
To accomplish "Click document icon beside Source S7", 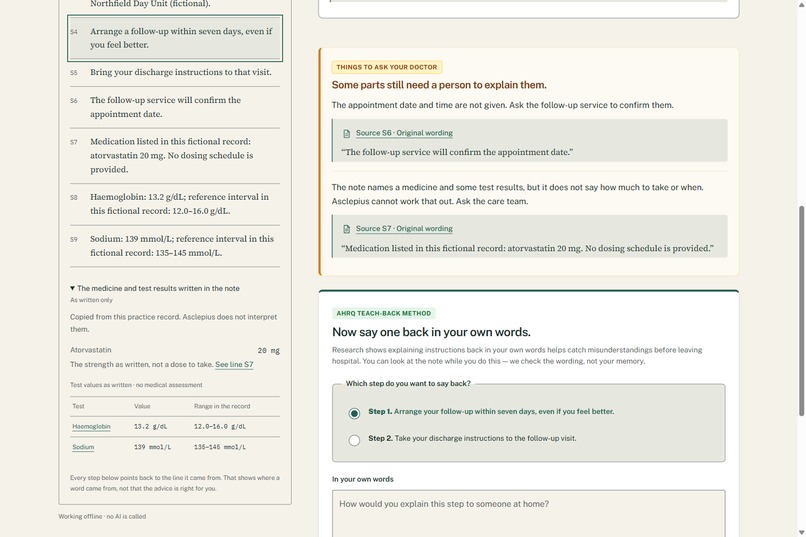I will pos(346,229).
